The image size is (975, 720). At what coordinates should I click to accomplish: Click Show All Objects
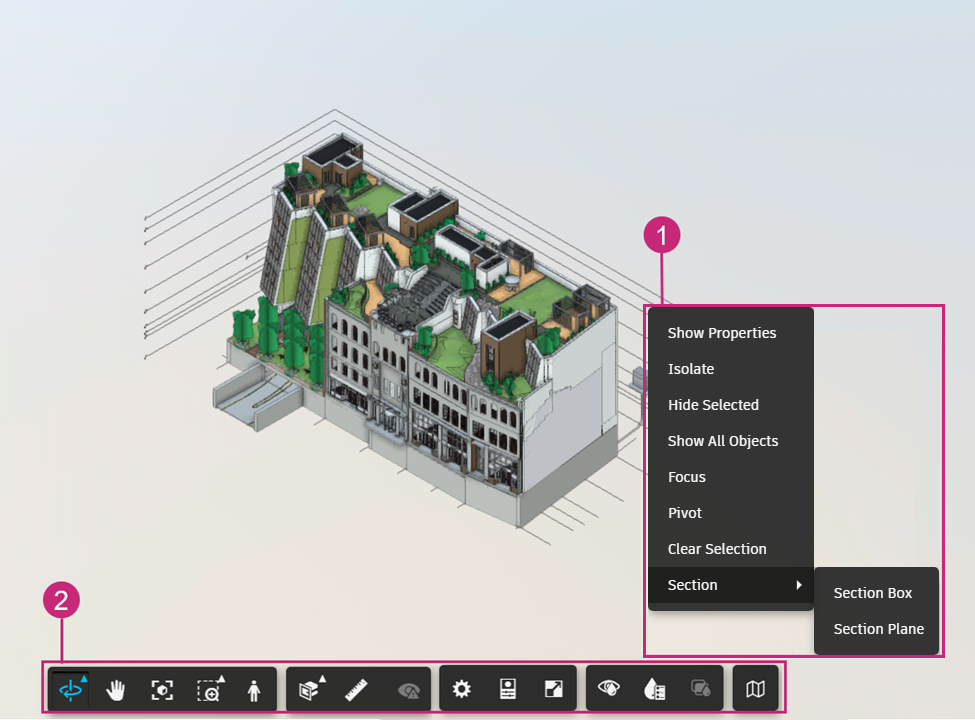[721, 441]
